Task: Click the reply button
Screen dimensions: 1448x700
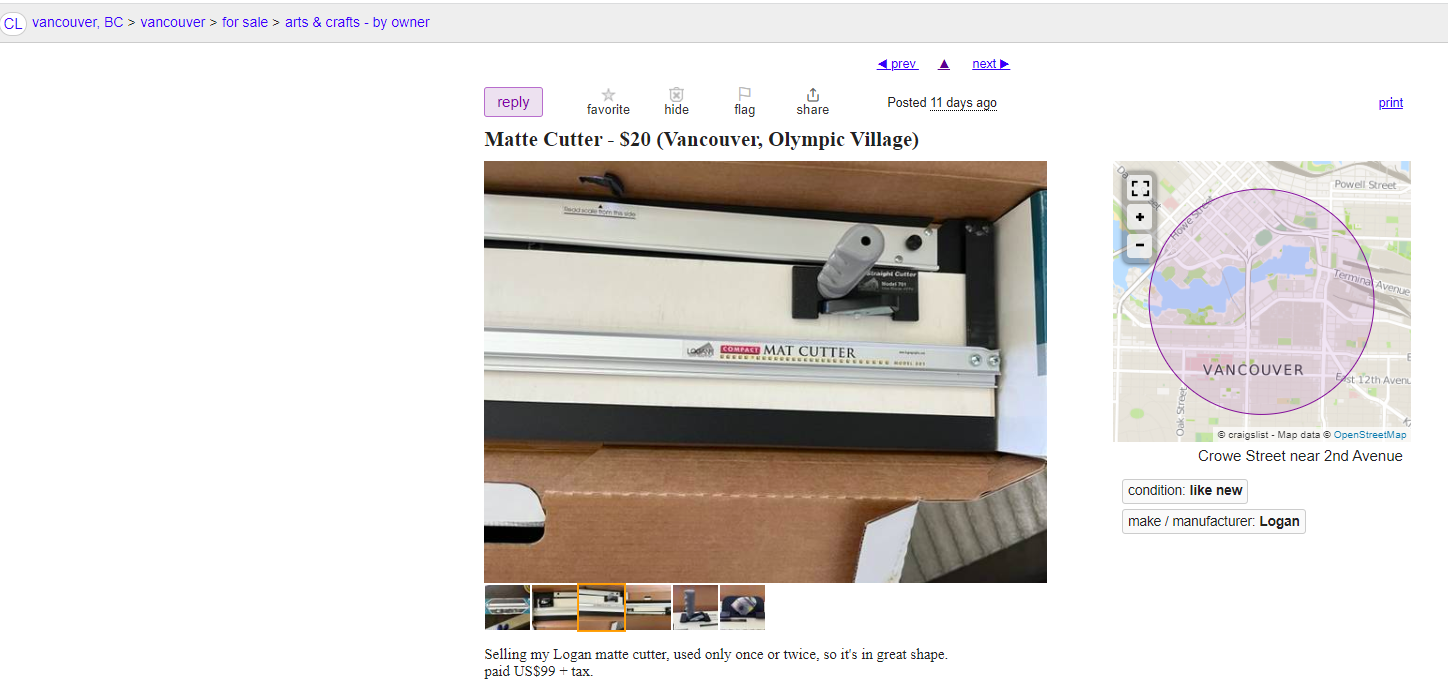Action: (x=513, y=102)
